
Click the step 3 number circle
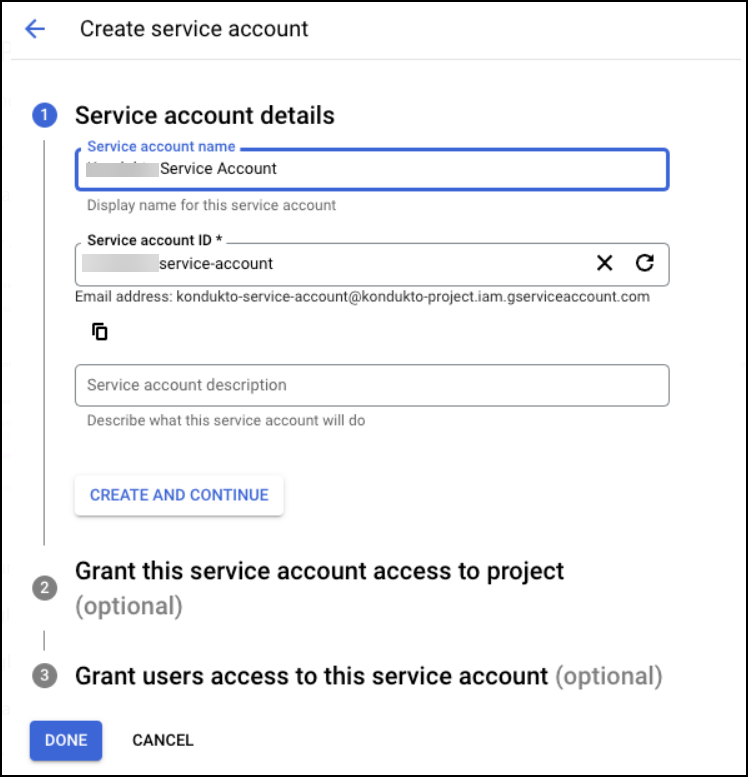click(x=44, y=677)
